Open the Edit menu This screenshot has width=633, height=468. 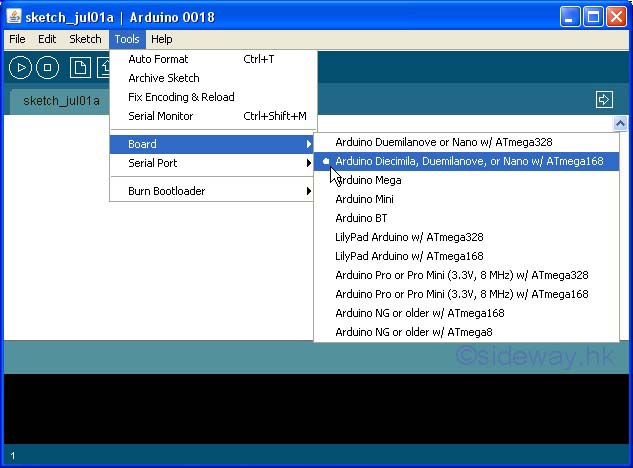coord(47,39)
